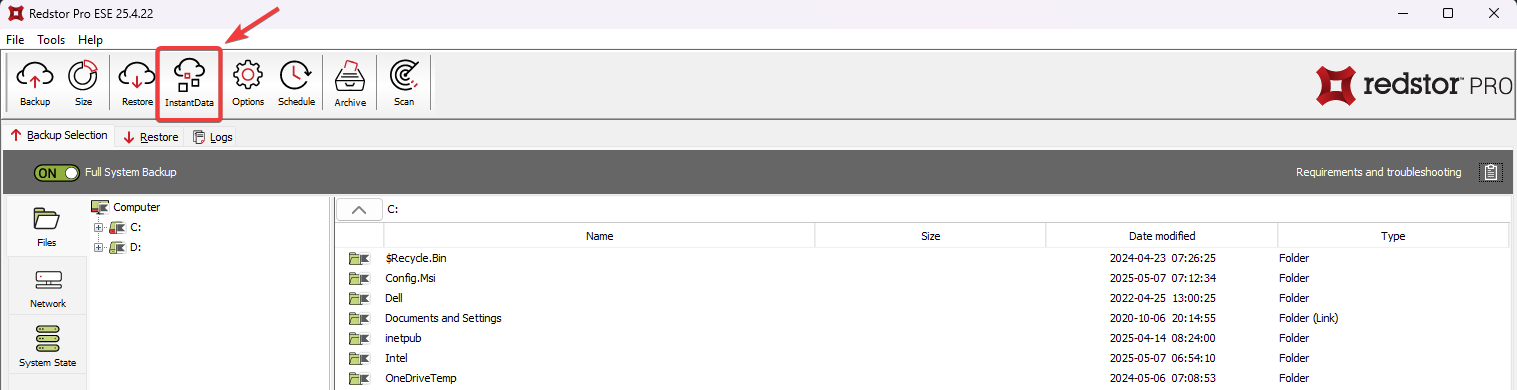
Task: Toggle backup selection flag for inetpub folder
Action: (x=359, y=338)
